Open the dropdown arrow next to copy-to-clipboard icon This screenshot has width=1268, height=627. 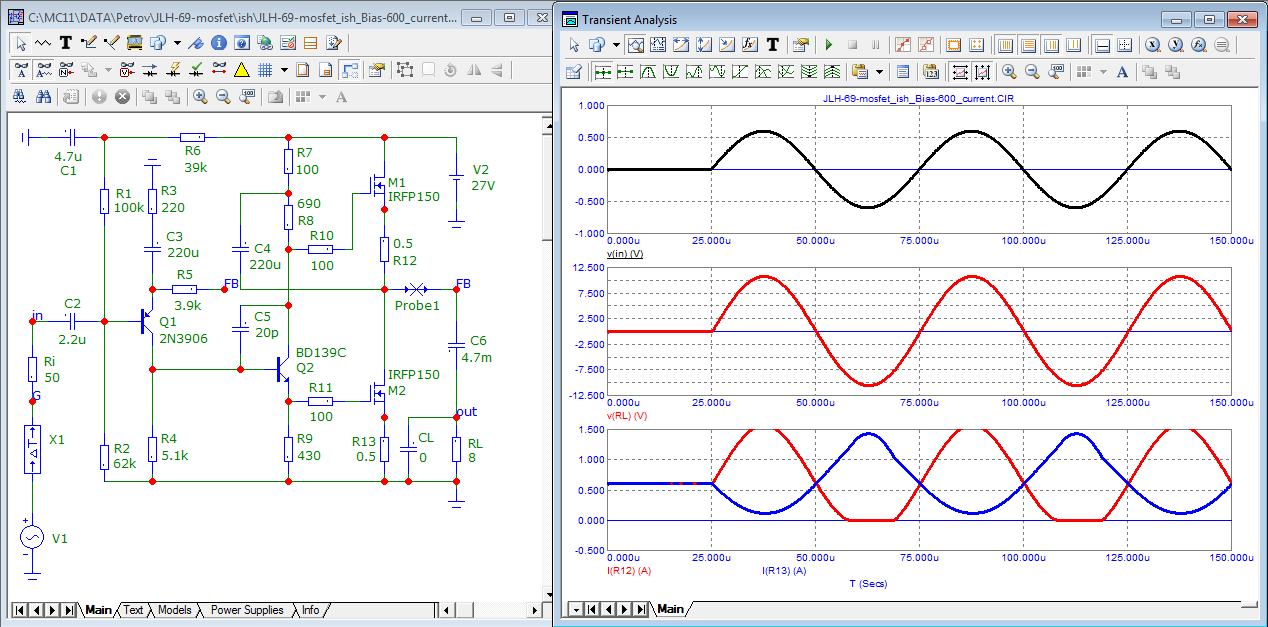click(177, 43)
